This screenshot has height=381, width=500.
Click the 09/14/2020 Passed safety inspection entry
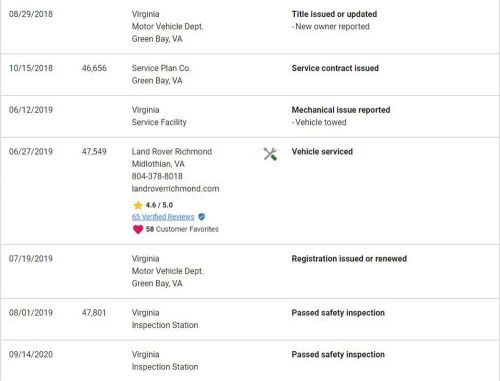[250, 361]
